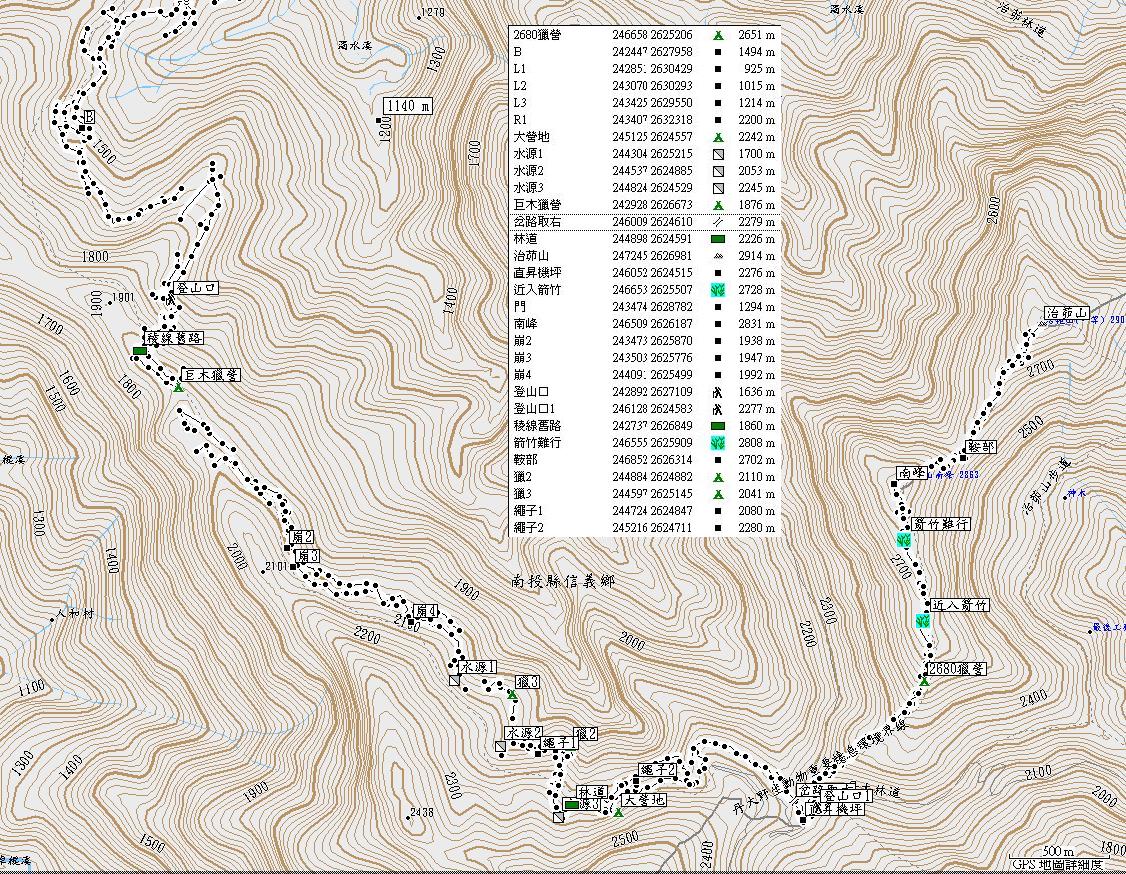
Task: Click the 崩3 label on the map
Action: click(305, 556)
